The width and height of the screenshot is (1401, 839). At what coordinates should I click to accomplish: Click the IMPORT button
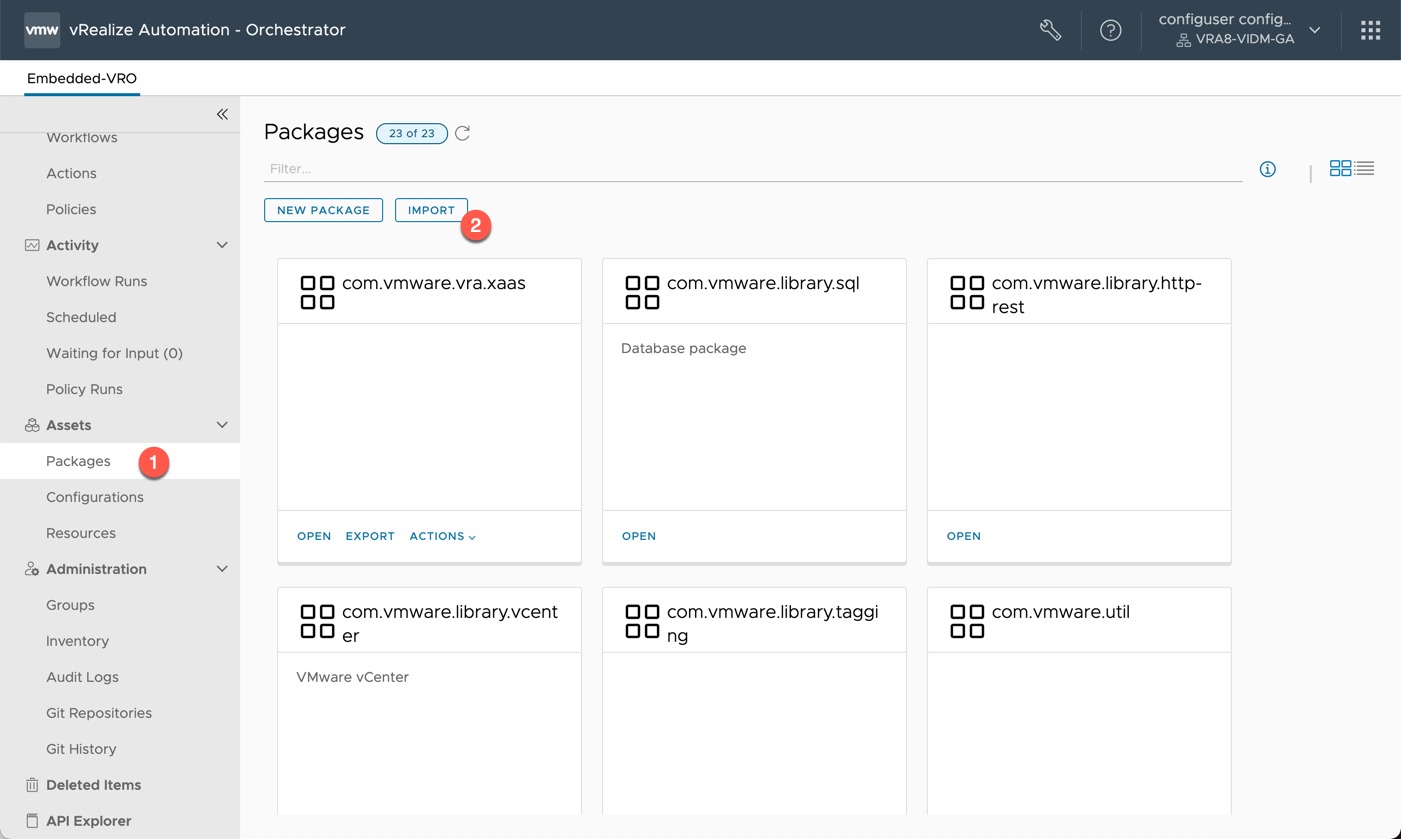tap(431, 210)
